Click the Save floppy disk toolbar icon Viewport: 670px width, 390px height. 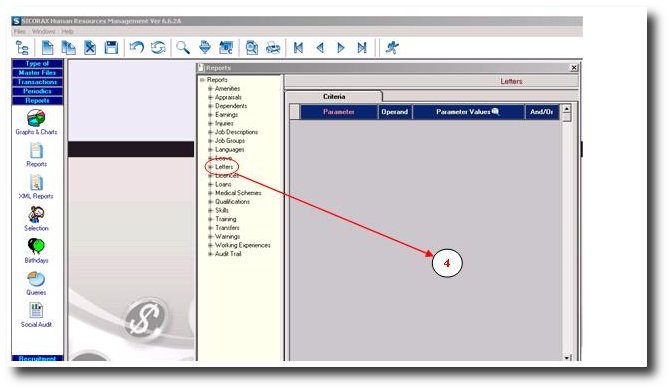(111, 47)
